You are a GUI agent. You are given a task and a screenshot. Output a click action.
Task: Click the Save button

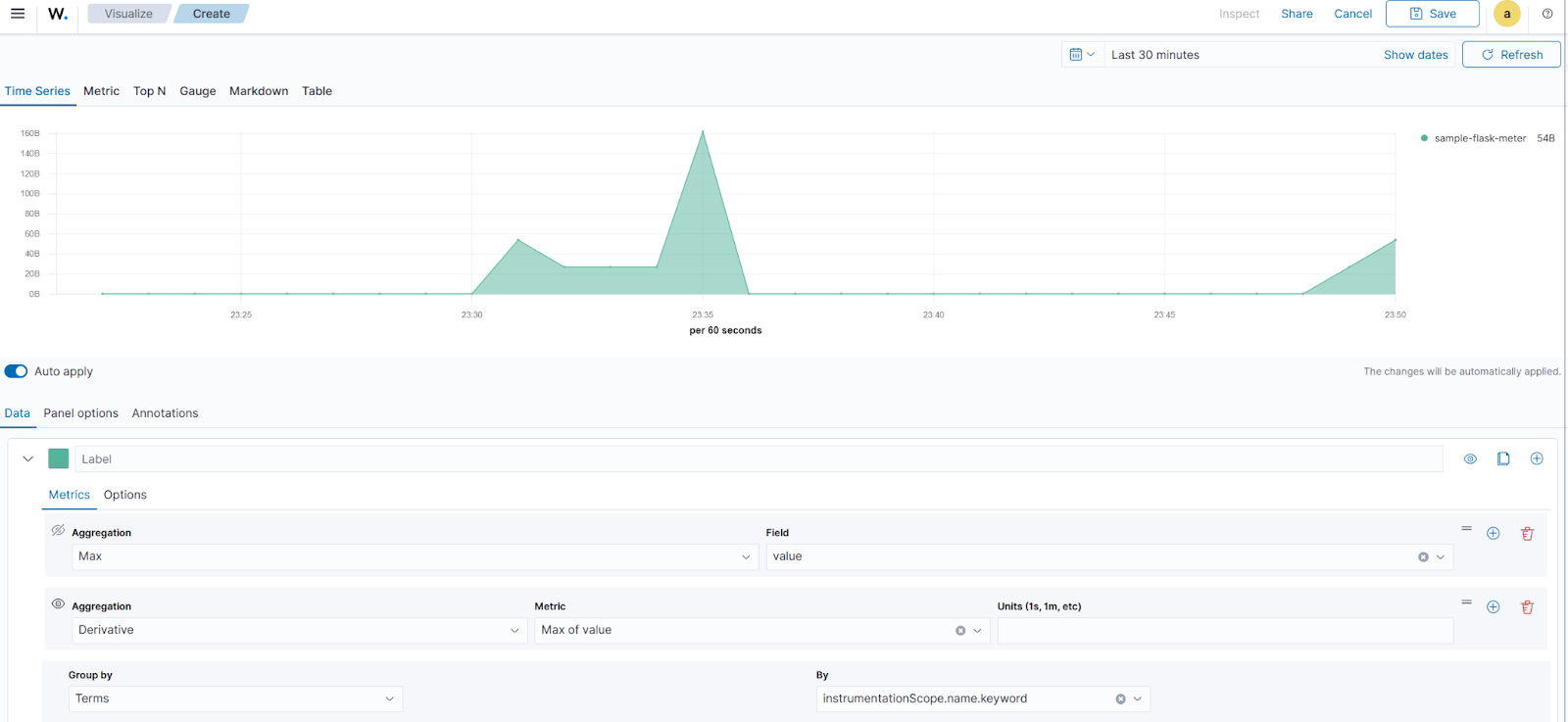[x=1432, y=14]
